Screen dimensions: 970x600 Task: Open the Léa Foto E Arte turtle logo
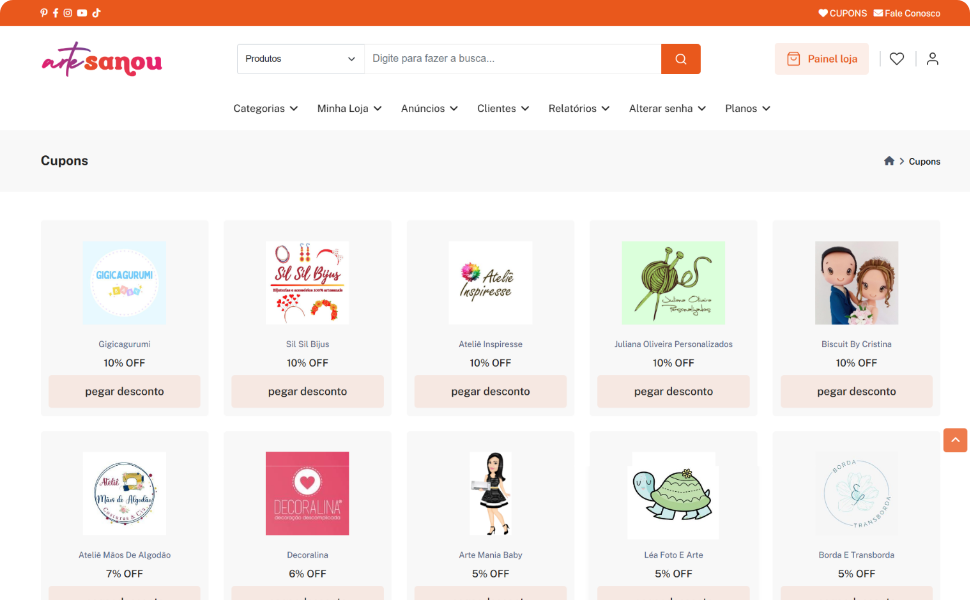673,496
